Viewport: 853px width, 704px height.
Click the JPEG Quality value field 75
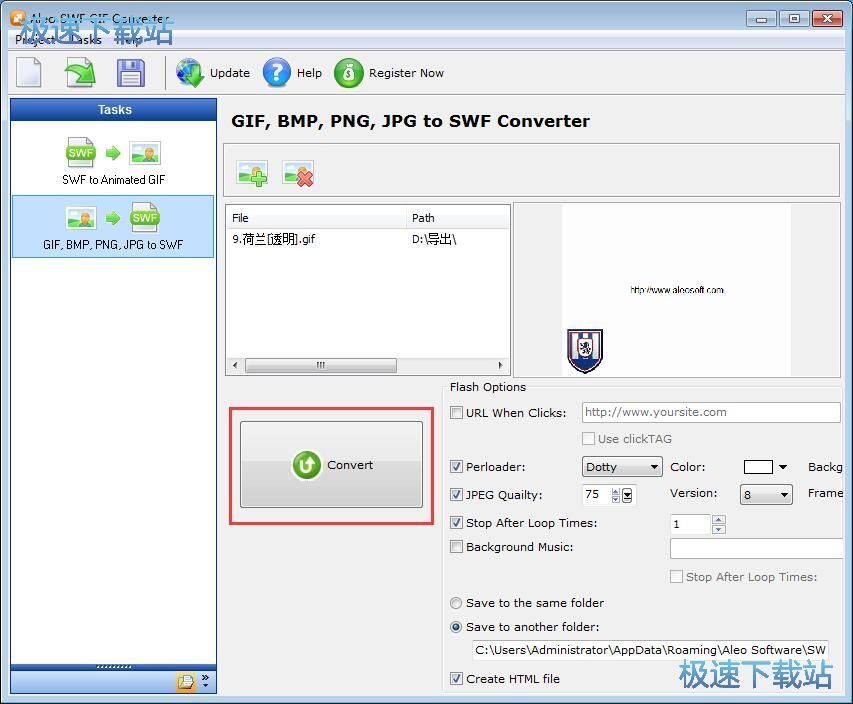pos(596,495)
